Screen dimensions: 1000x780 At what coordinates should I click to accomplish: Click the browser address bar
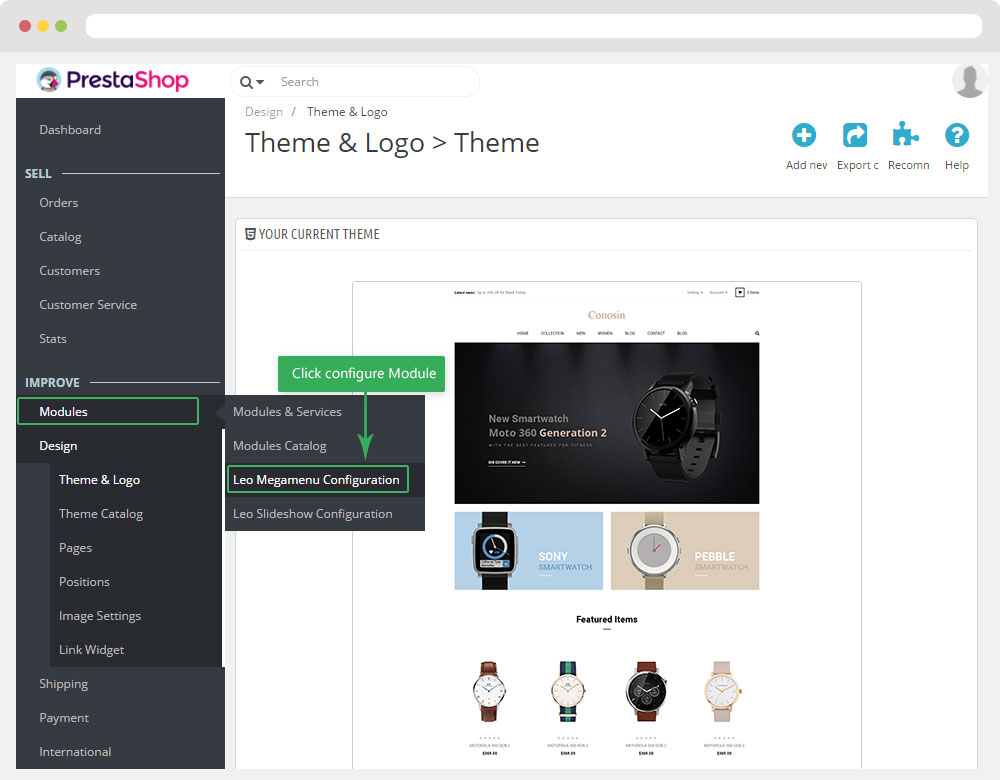coord(534,26)
